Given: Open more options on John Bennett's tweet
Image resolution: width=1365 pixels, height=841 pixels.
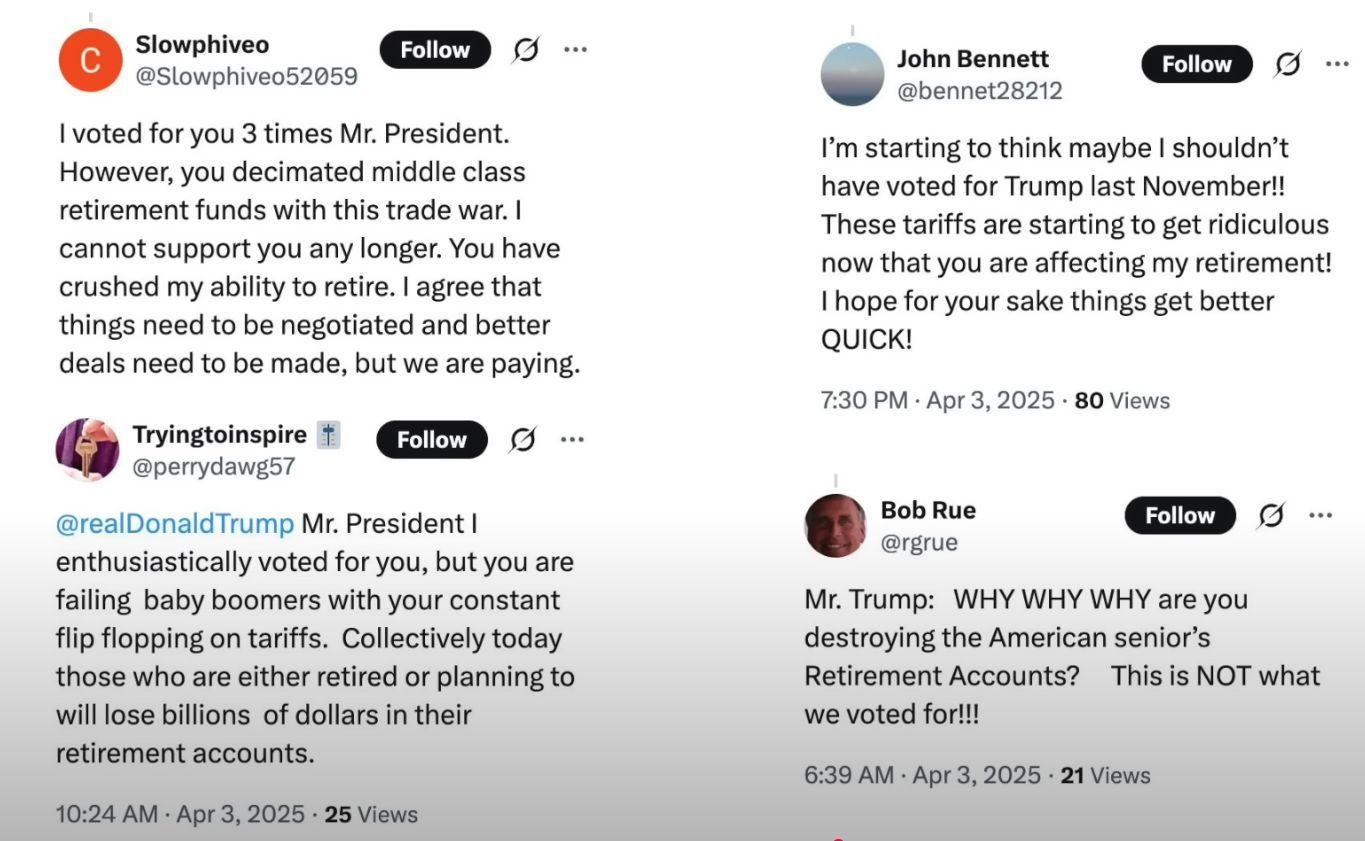Looking at the screenshot, I should [x=1337, y=64].
